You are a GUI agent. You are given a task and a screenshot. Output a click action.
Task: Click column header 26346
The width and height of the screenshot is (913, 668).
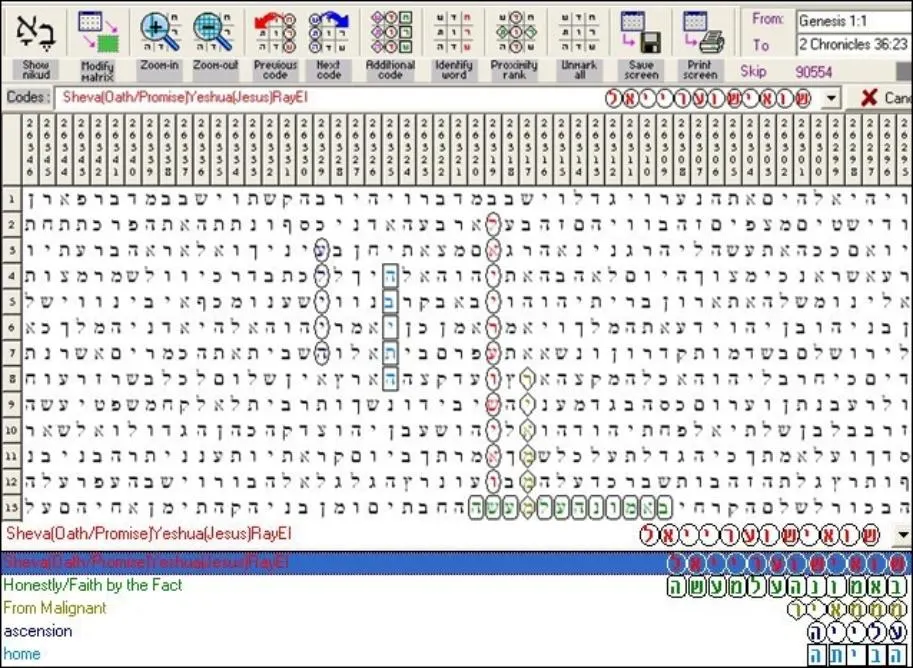(30, 148)
